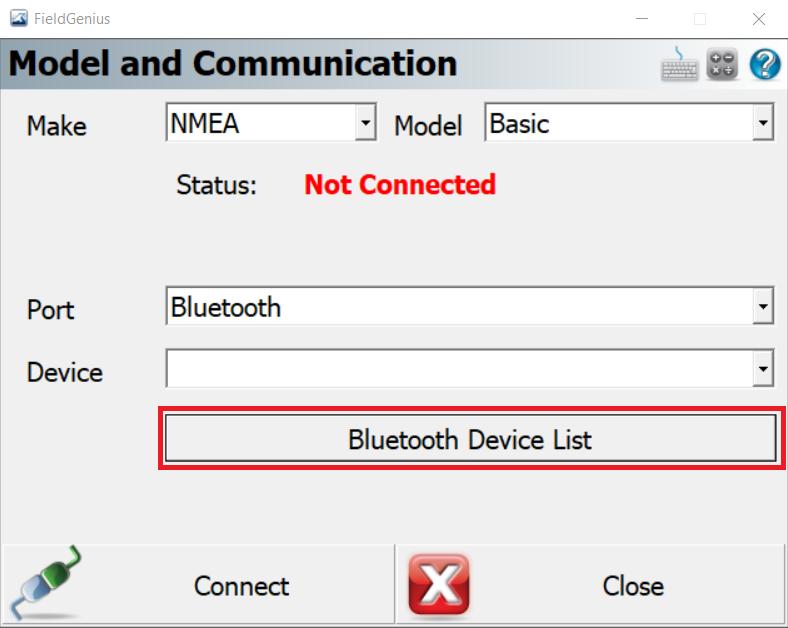Click the green cable plug Connect icon

tap(45, 583)
